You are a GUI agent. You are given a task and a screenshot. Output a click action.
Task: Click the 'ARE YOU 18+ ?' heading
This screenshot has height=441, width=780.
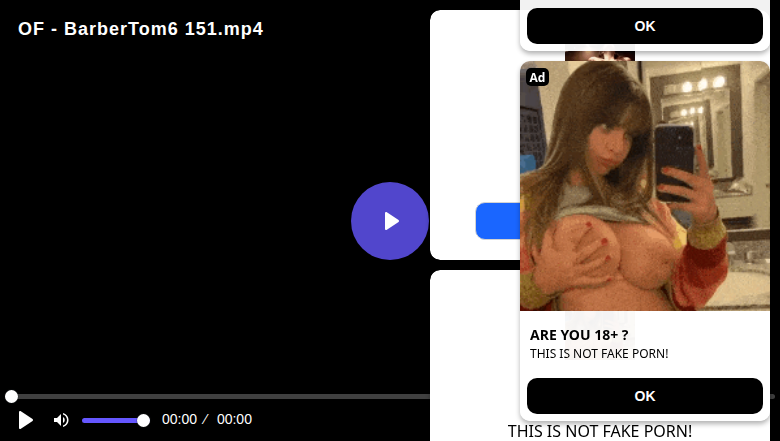(579, 335)
